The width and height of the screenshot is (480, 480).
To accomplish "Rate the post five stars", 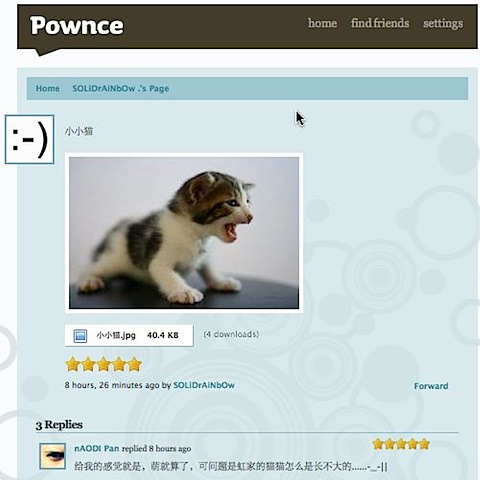I will 135,364.
